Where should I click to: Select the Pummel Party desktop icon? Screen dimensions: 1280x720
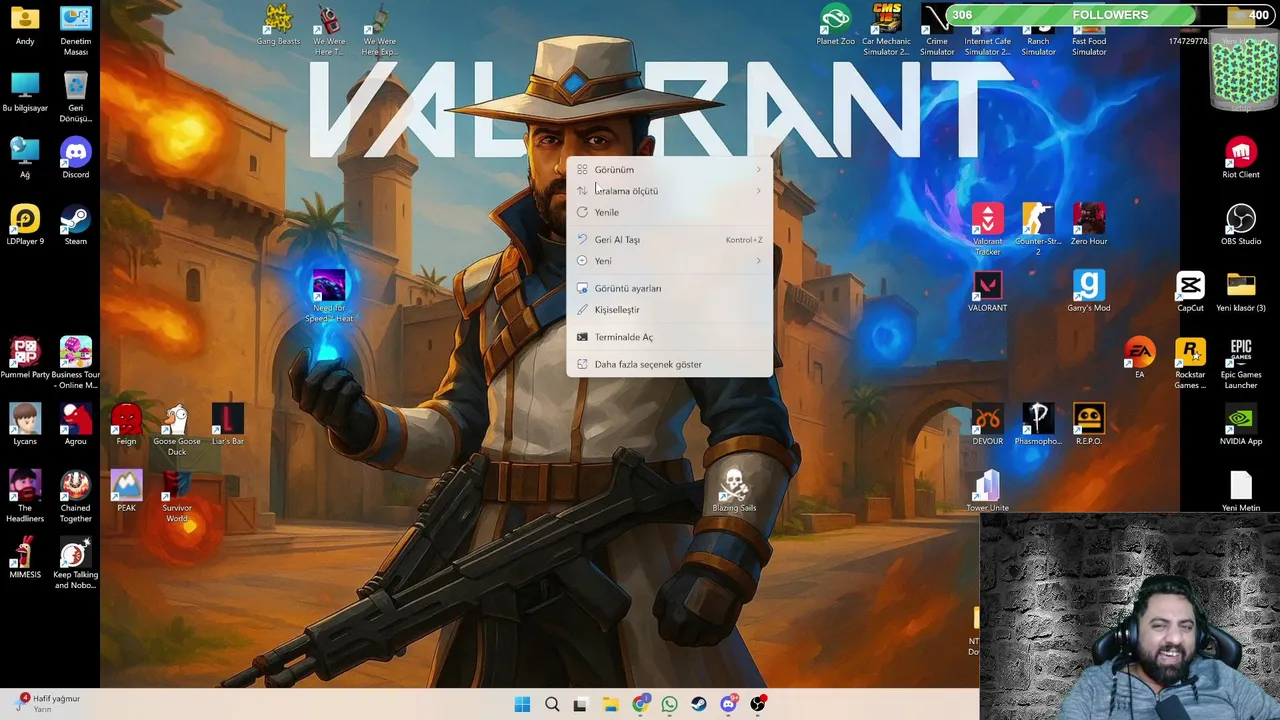coord(25,358)
